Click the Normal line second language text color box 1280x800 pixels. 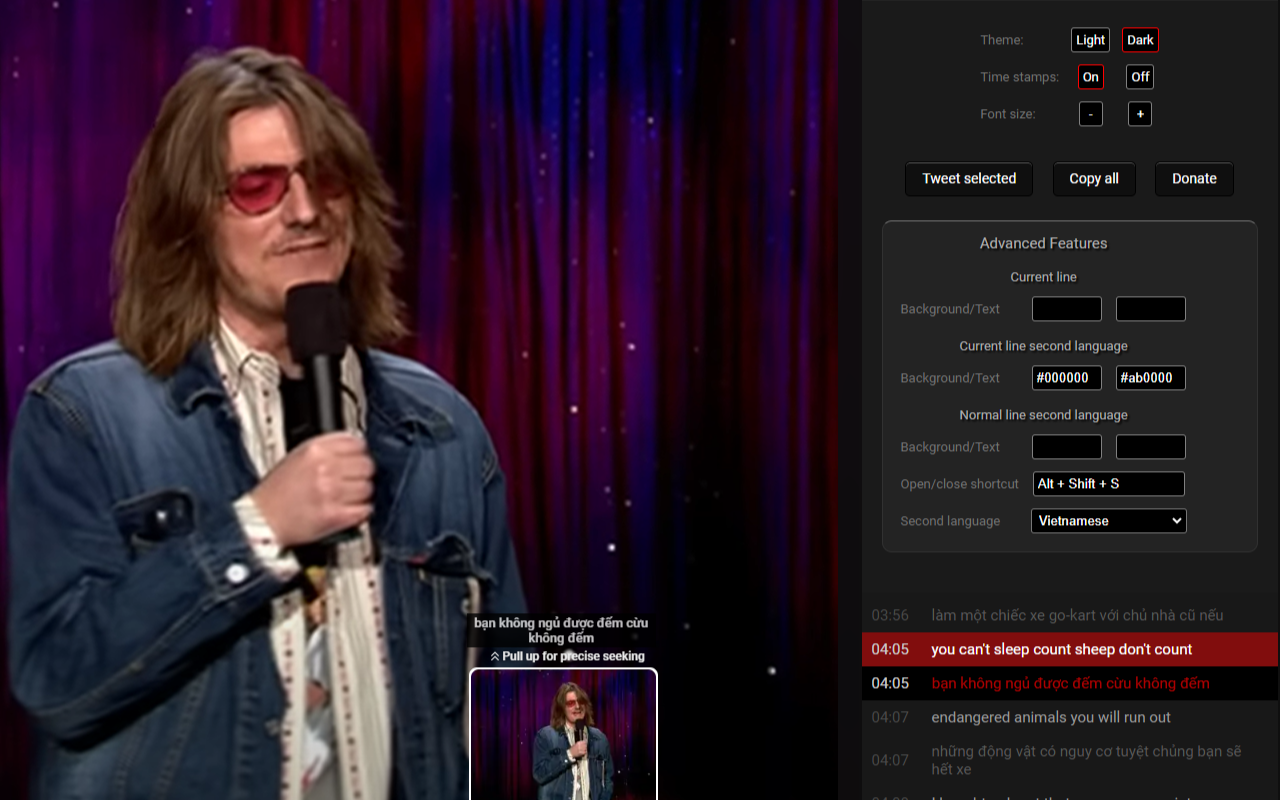[x=1150, y=447]
